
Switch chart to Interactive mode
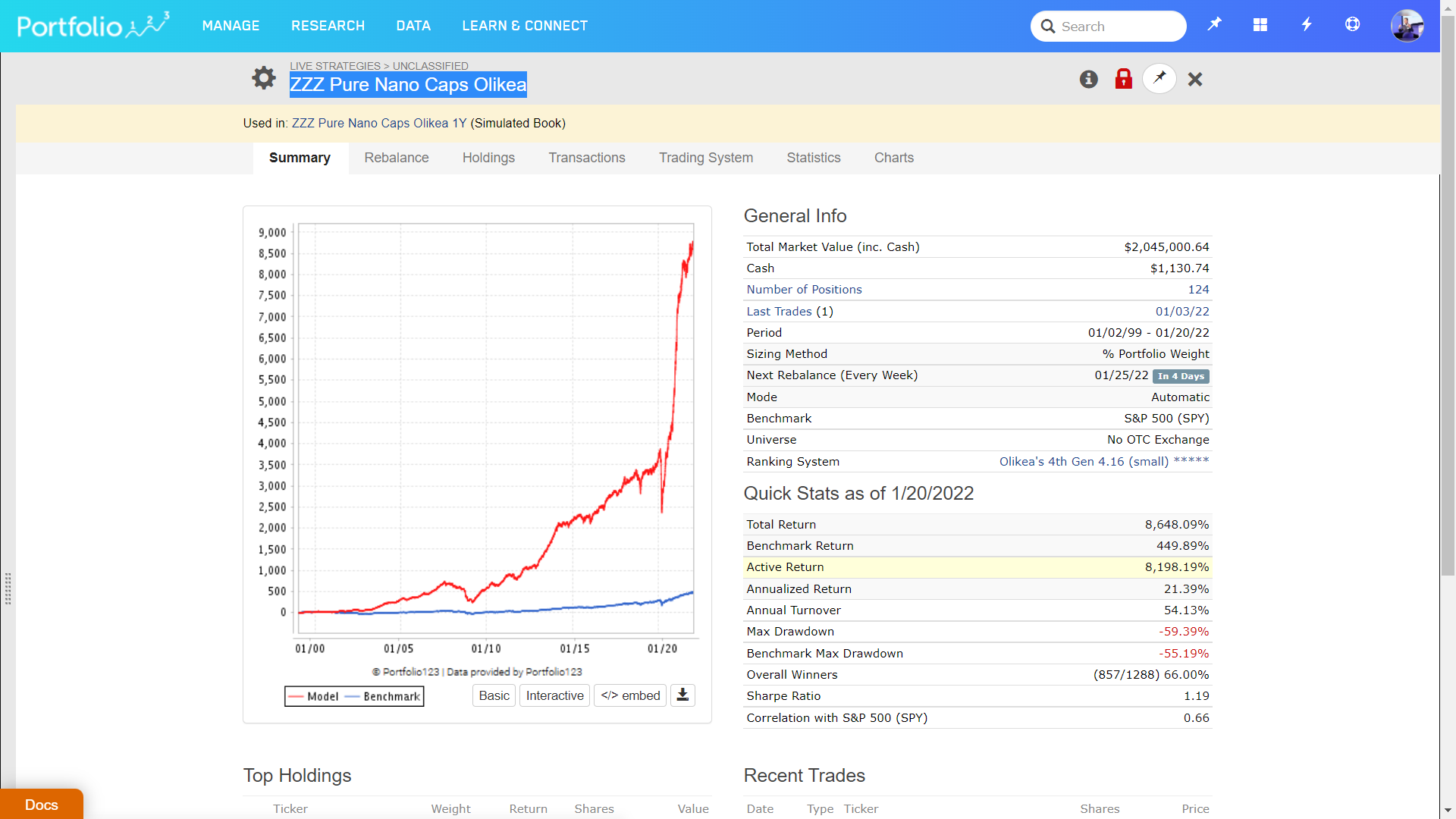tap(554, 695)
